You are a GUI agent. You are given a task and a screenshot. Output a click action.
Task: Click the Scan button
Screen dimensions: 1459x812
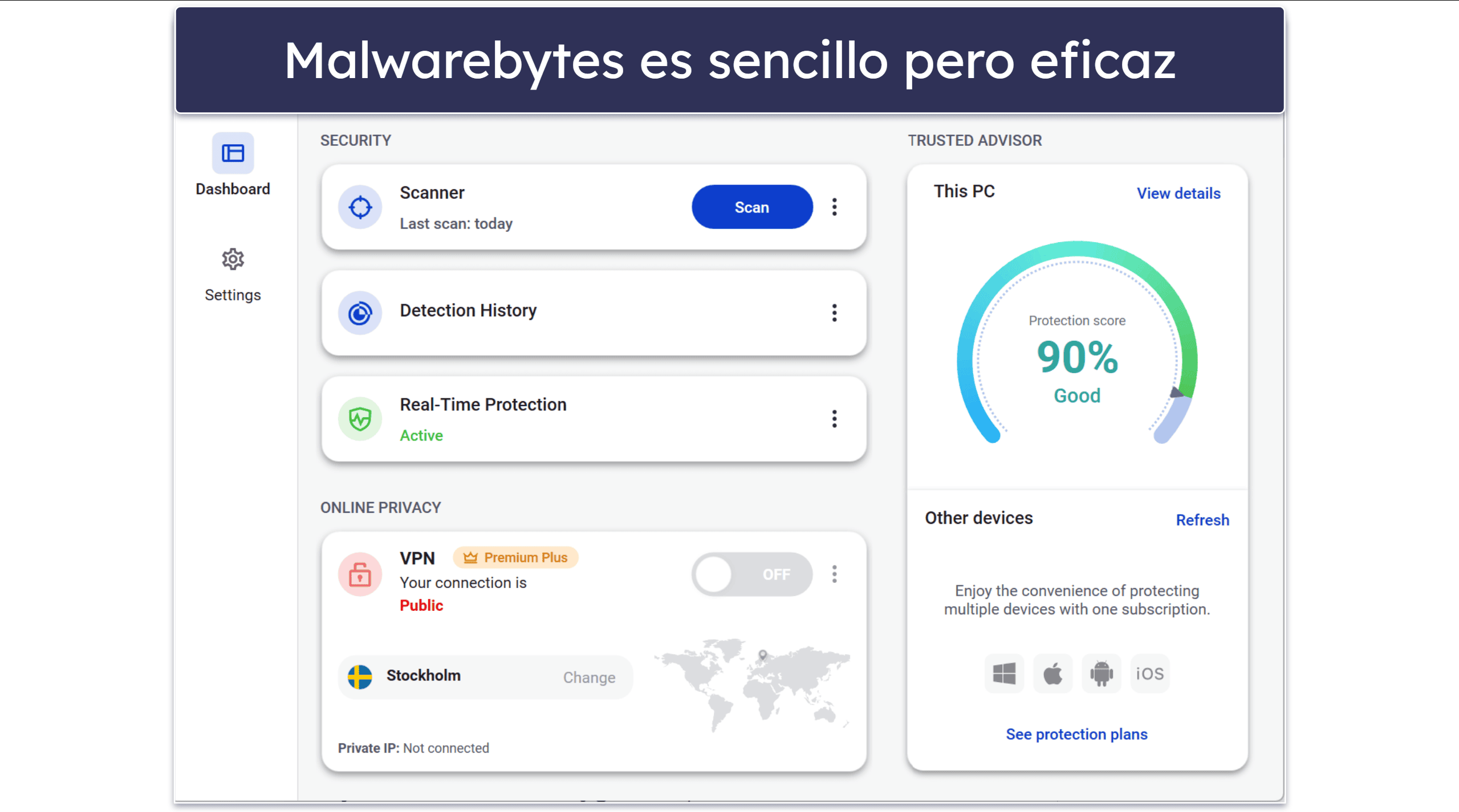(750, 207)
